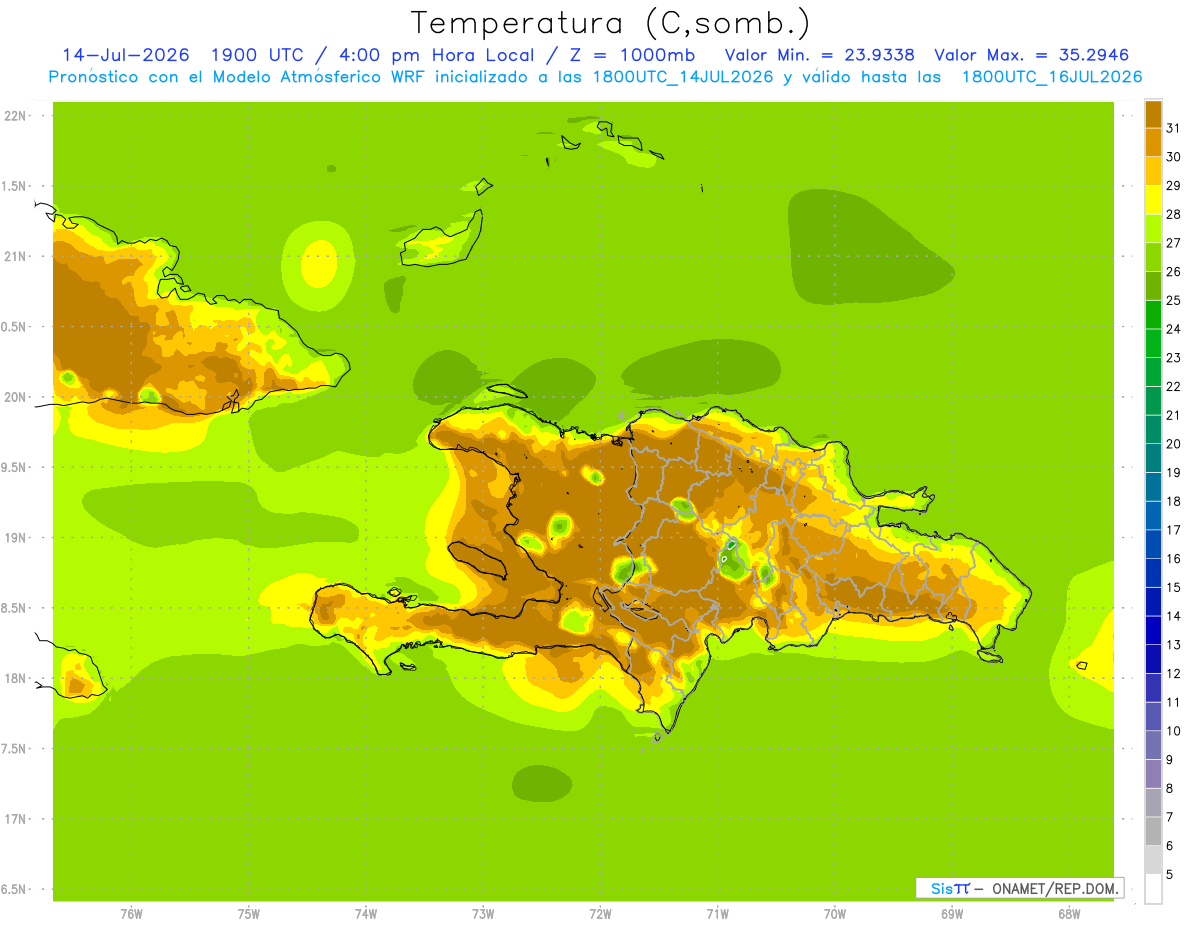Click the Valor Min. = 23.9338 text
Viewport: 1200px width, 927px height.
pyautogui.click(x=820, y=55)
